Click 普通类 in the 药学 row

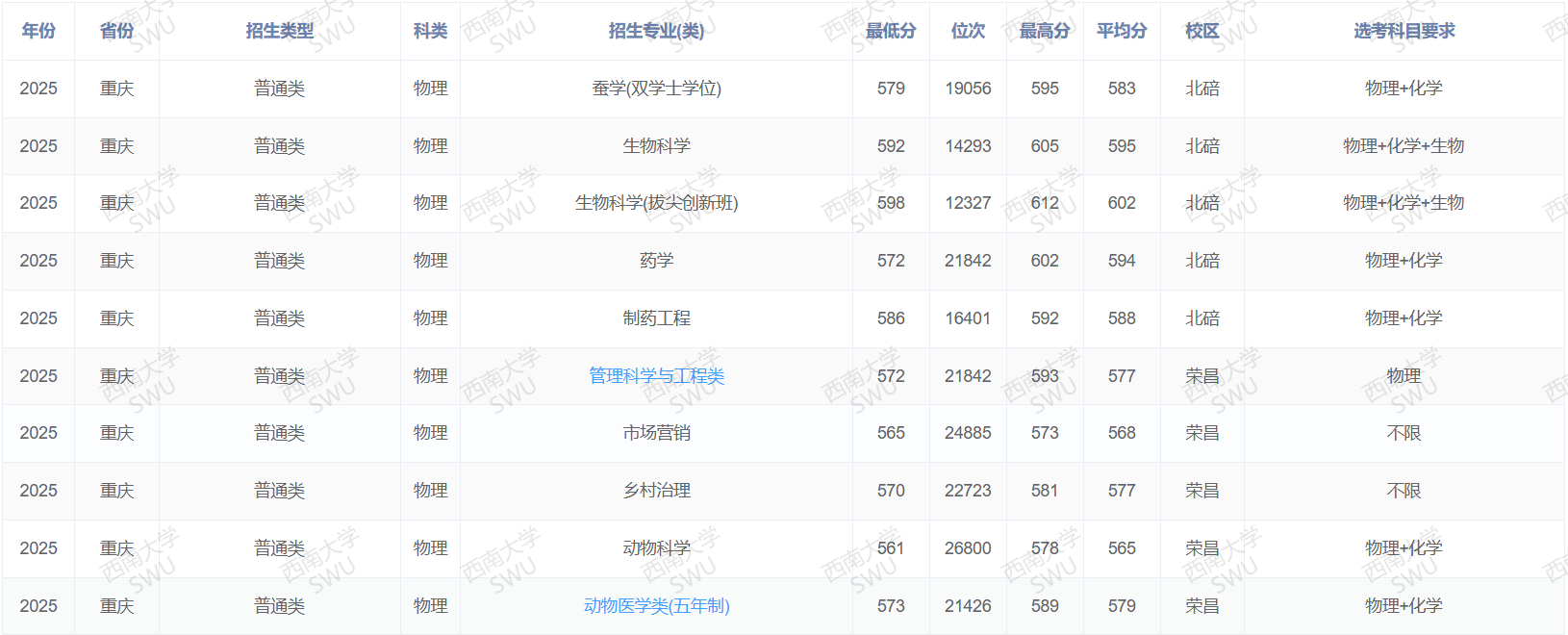point(279,261)
